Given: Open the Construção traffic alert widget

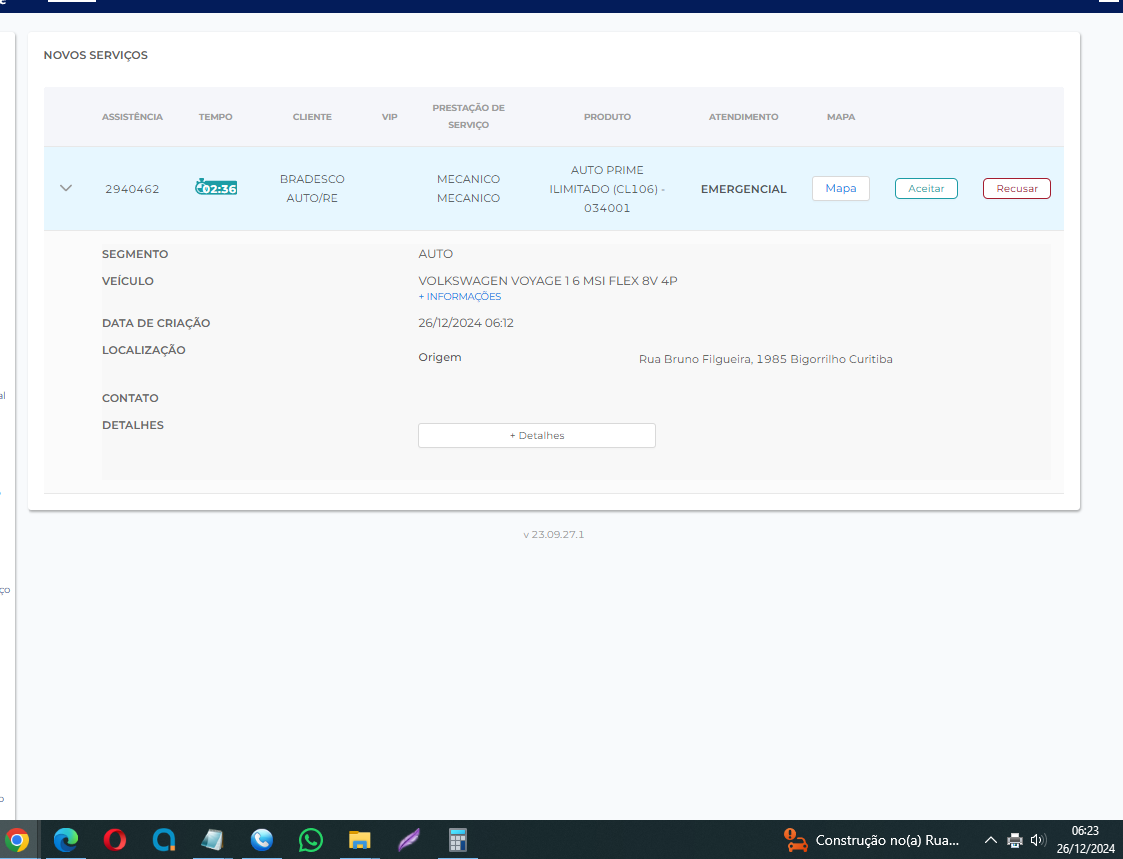Looking at the screenshot, I should pos(872,840).
